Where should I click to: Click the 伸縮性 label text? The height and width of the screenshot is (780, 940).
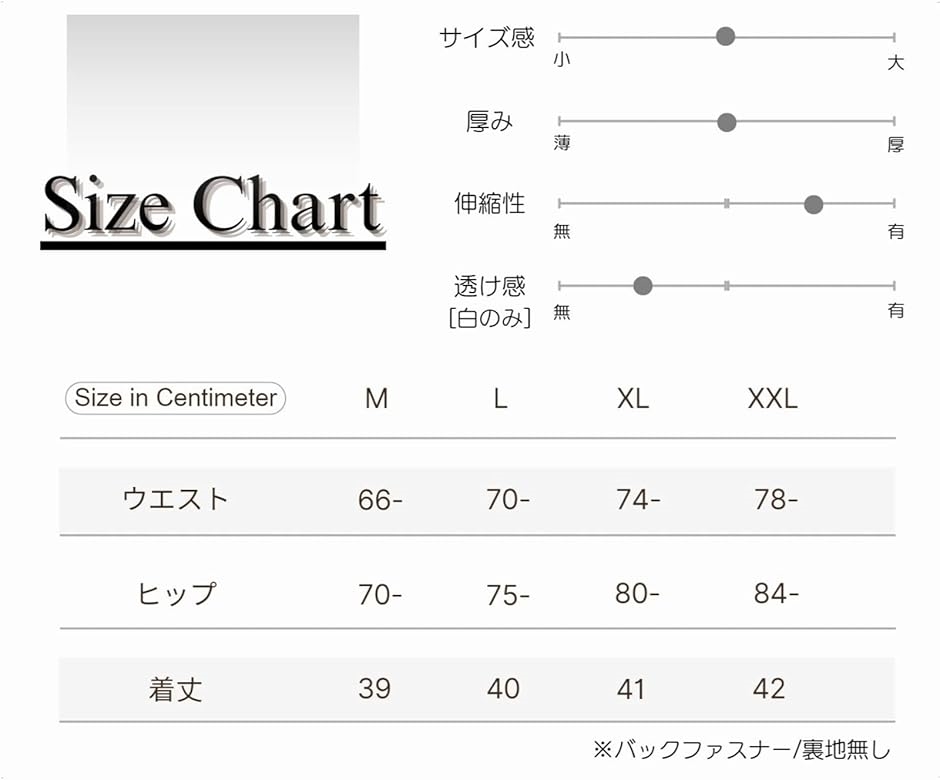point(489,204)
